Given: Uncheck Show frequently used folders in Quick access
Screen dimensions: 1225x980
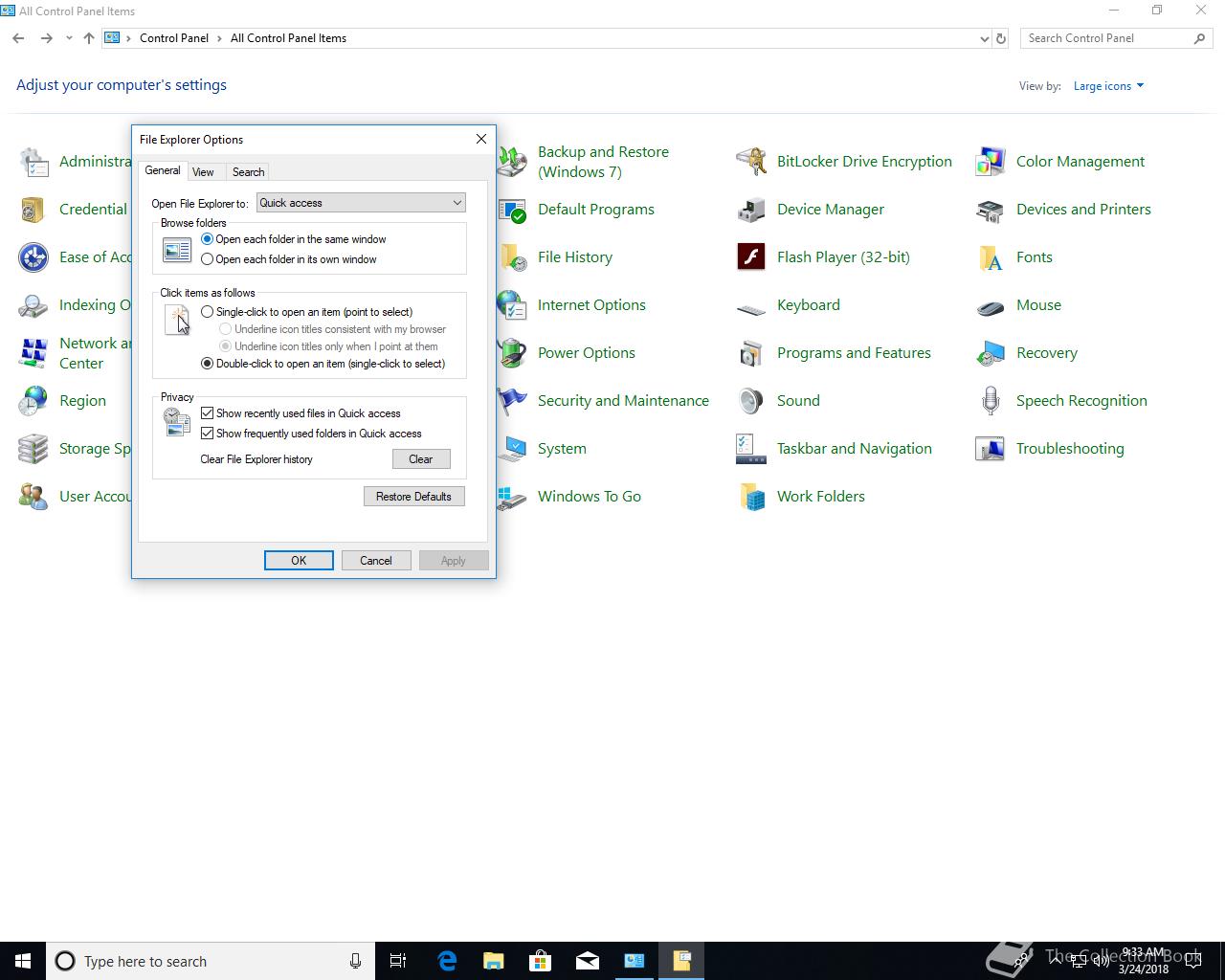Looking at the screenshot, I should click(x=208, y=434).
